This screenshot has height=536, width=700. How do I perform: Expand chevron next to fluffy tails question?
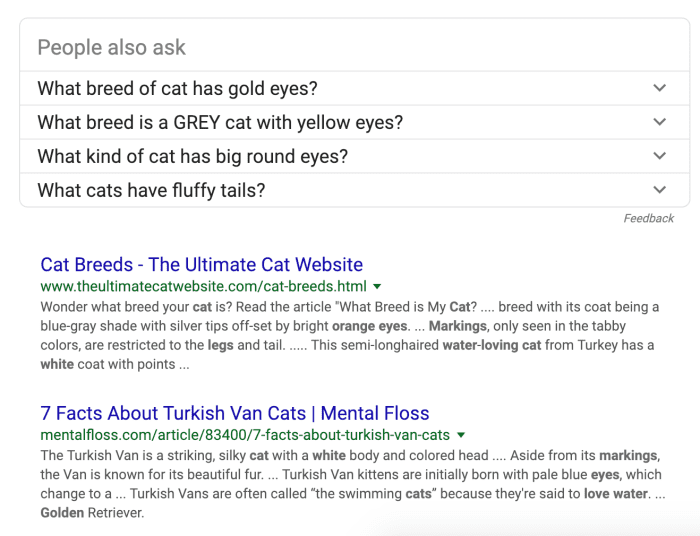click(x=659, y=190)
